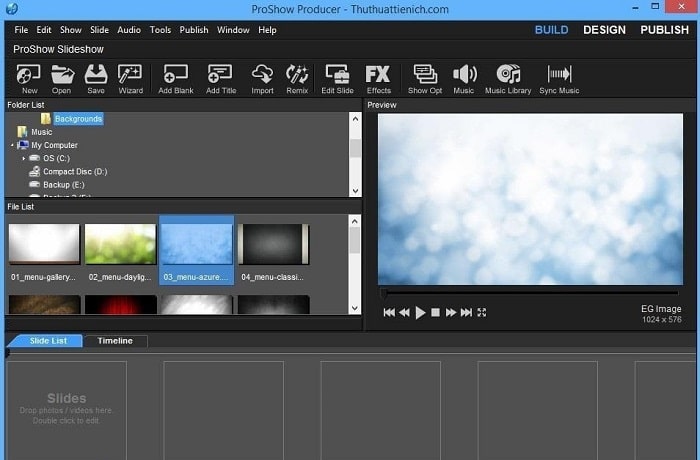The image size is (700, 460).
Task: Click Folder List scroll down arrow
Action: pyautogui.click(x=355, y=191)
